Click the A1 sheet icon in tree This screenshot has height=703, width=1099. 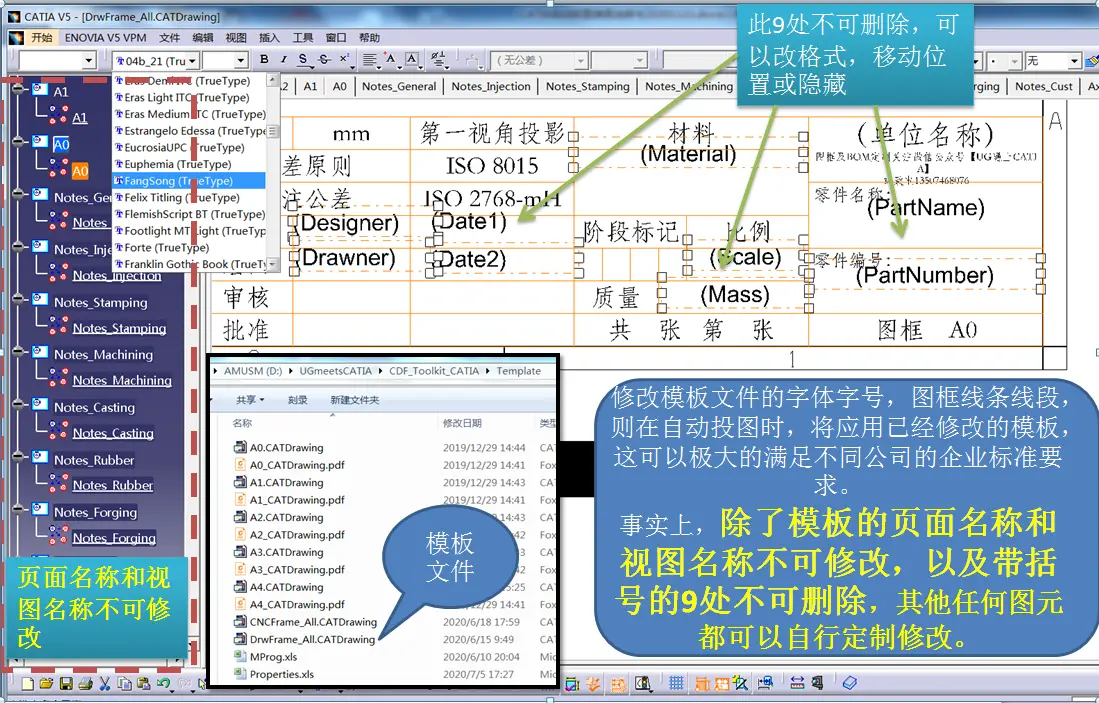tap(39, 89)
